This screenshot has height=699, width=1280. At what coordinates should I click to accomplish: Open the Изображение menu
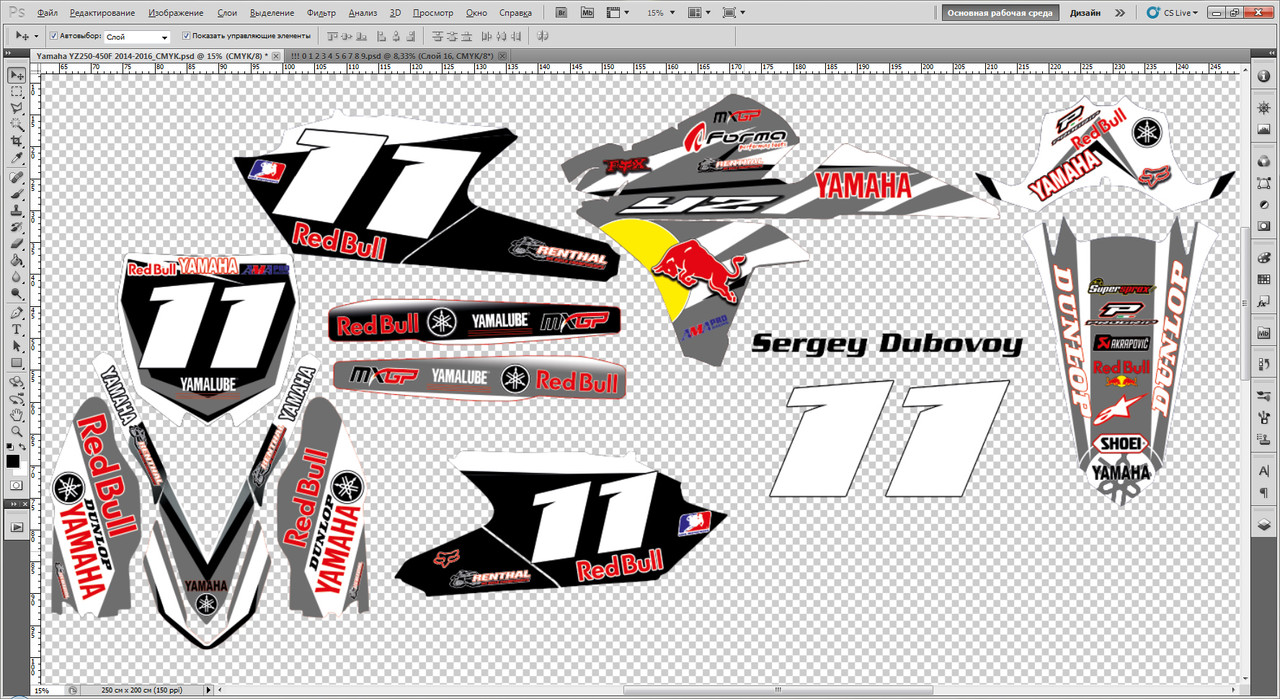176,13
